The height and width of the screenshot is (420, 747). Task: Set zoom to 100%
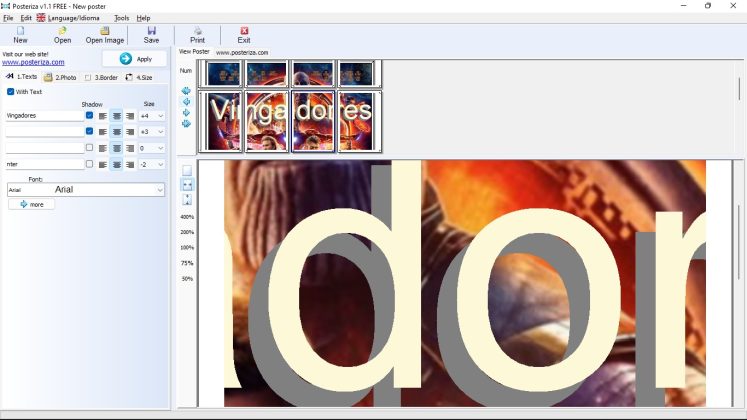click(187, 248)
